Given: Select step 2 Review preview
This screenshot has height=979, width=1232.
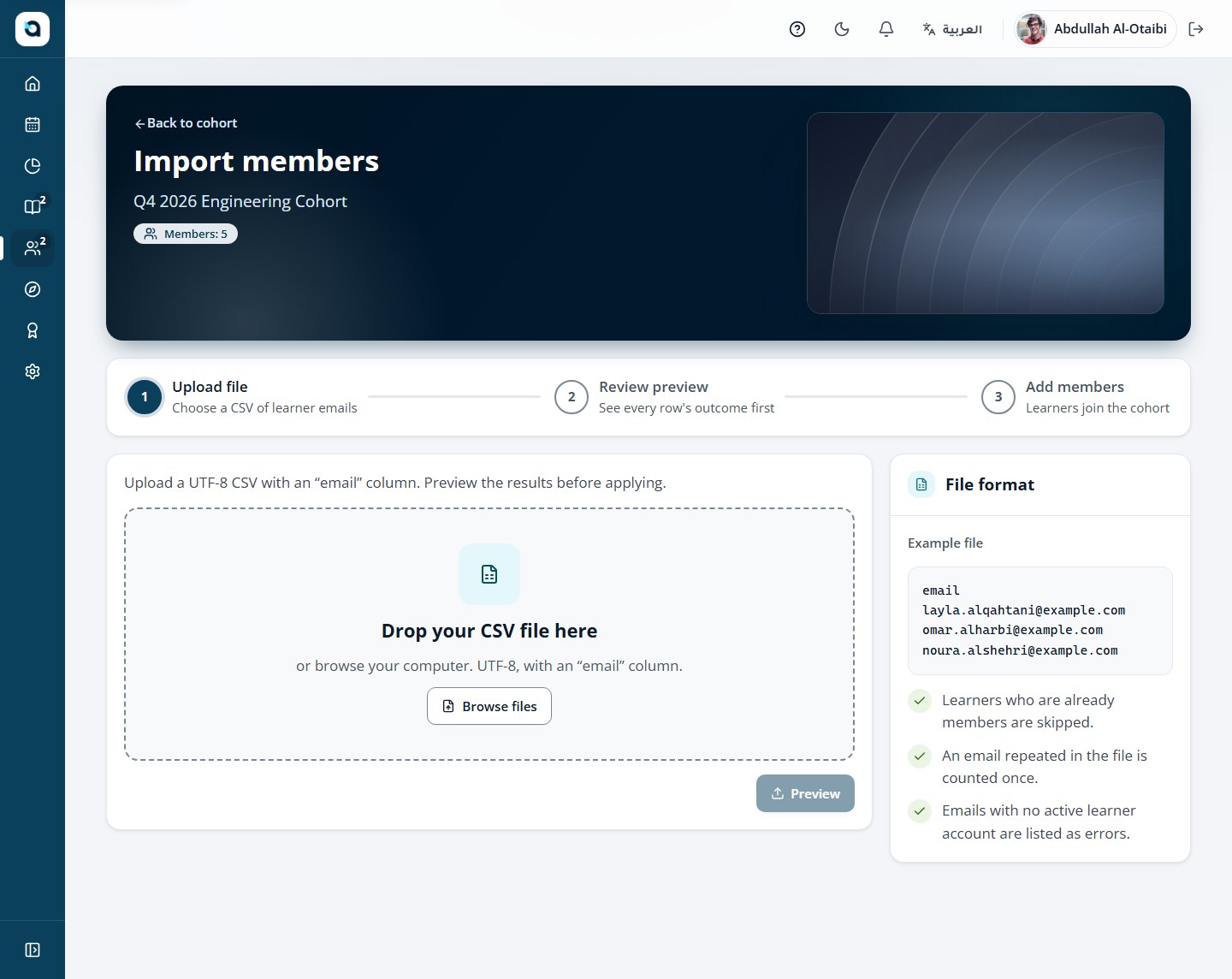Looking at the screenshot, I should 665,397.
